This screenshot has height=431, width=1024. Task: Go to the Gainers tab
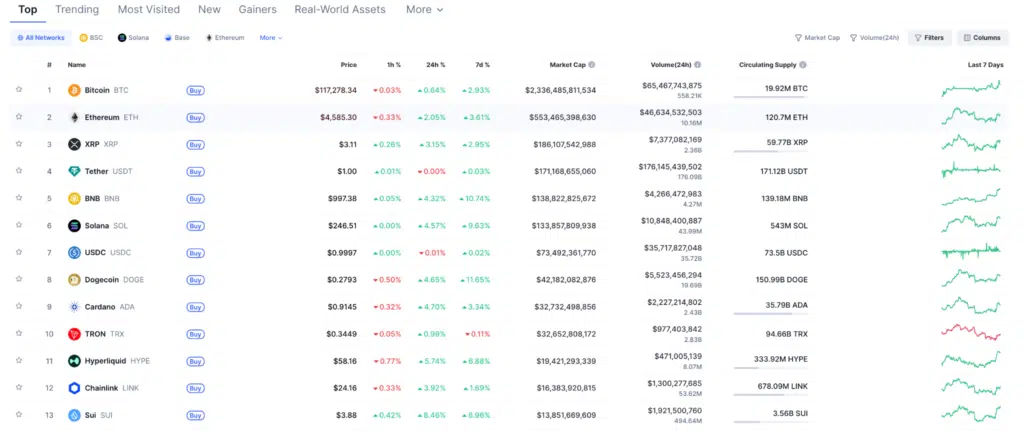point(257,10)
